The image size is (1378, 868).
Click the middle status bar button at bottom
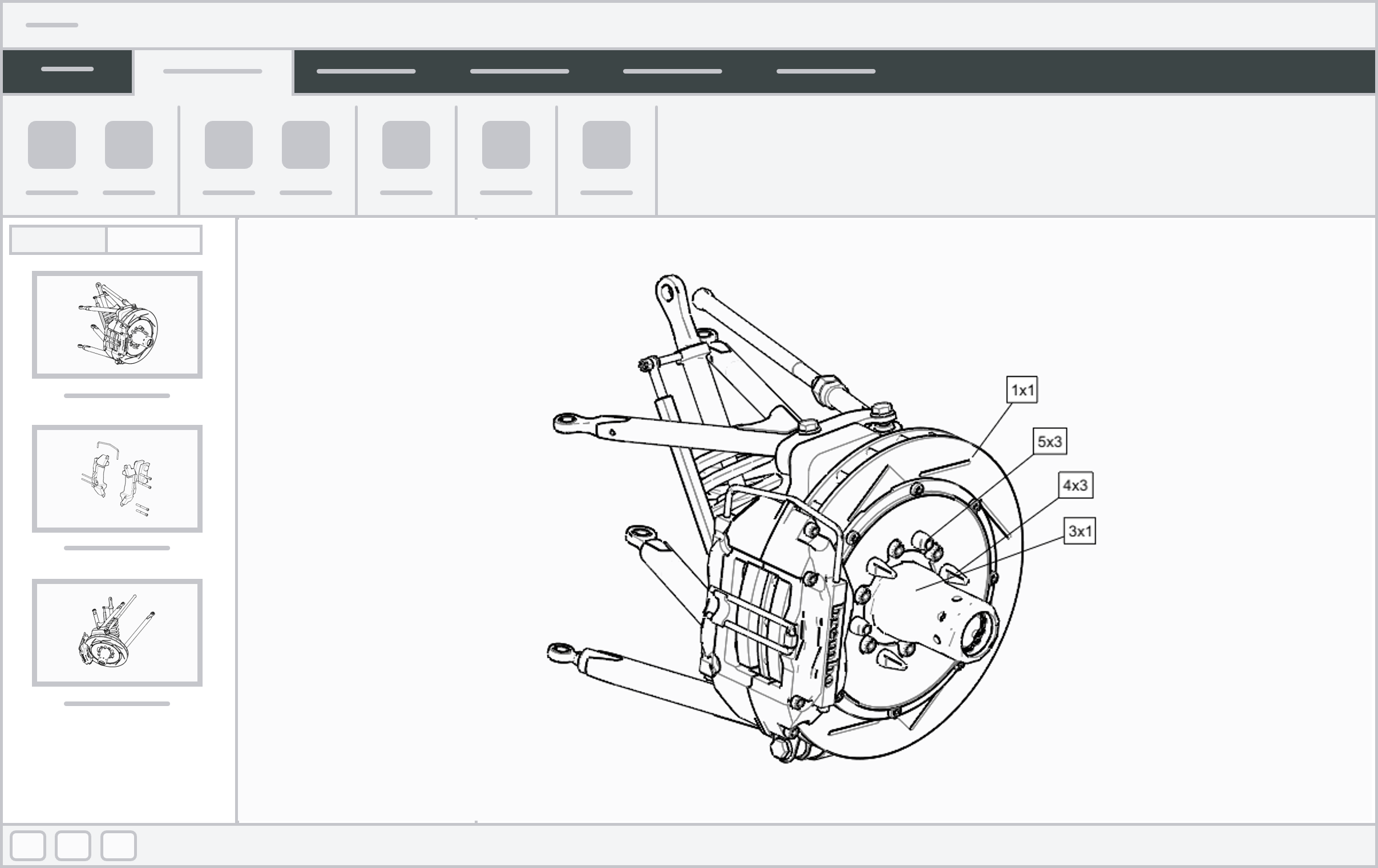pyautogui.click(x=72, y=845)
